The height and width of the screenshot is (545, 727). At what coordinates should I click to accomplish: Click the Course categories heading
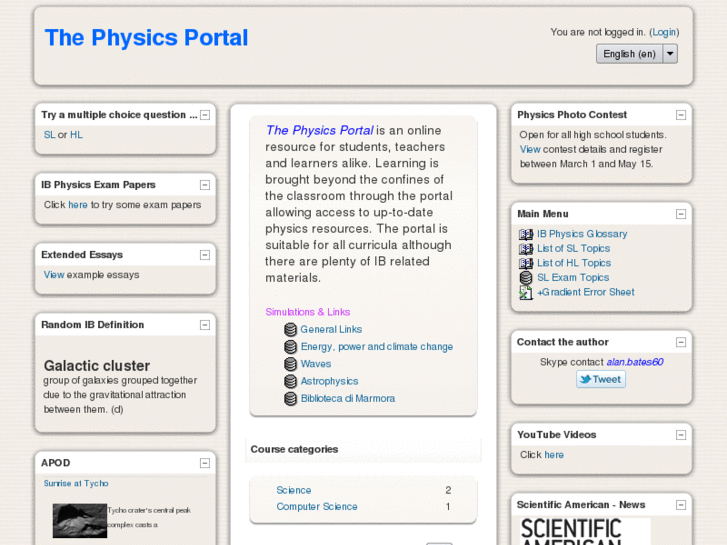pyautogui.click(x=294, y=449)
